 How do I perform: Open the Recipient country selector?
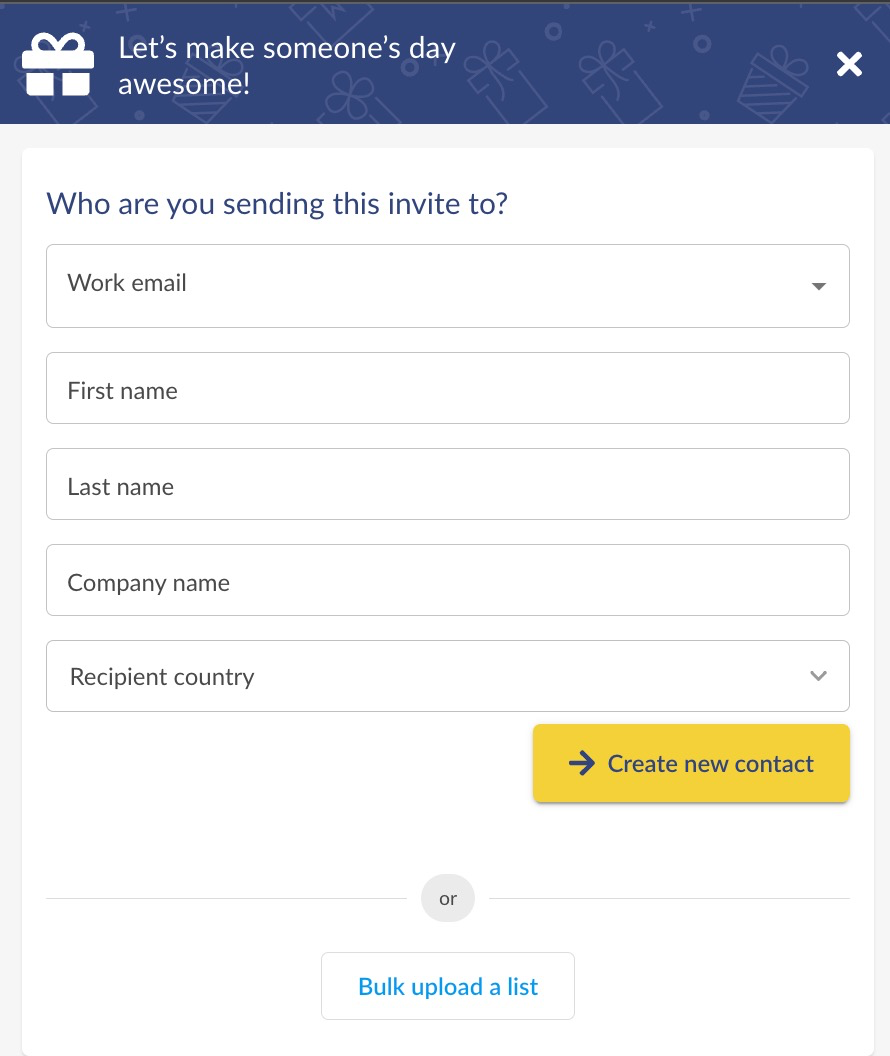(448, 675)
